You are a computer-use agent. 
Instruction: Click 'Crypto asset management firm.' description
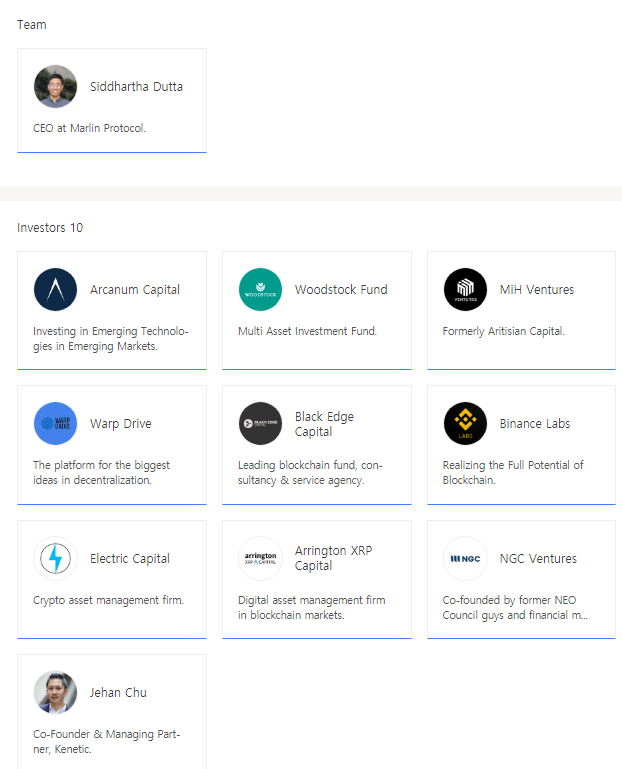click(108, 600)
